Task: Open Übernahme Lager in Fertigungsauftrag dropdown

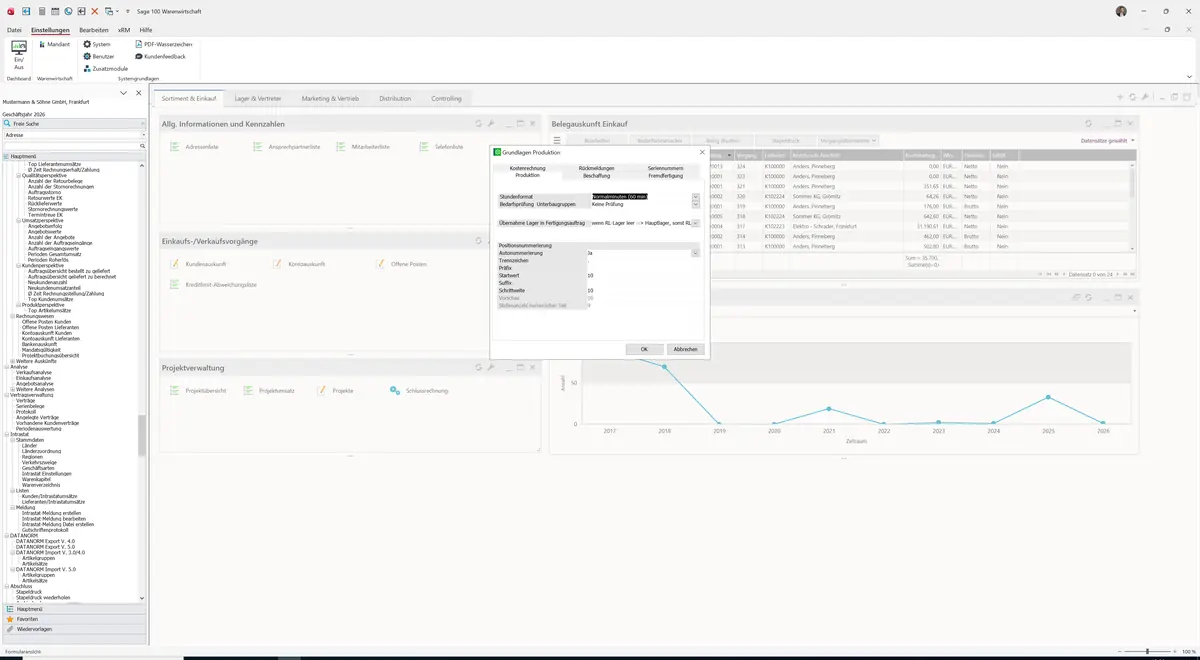Action: click(695, 223)
